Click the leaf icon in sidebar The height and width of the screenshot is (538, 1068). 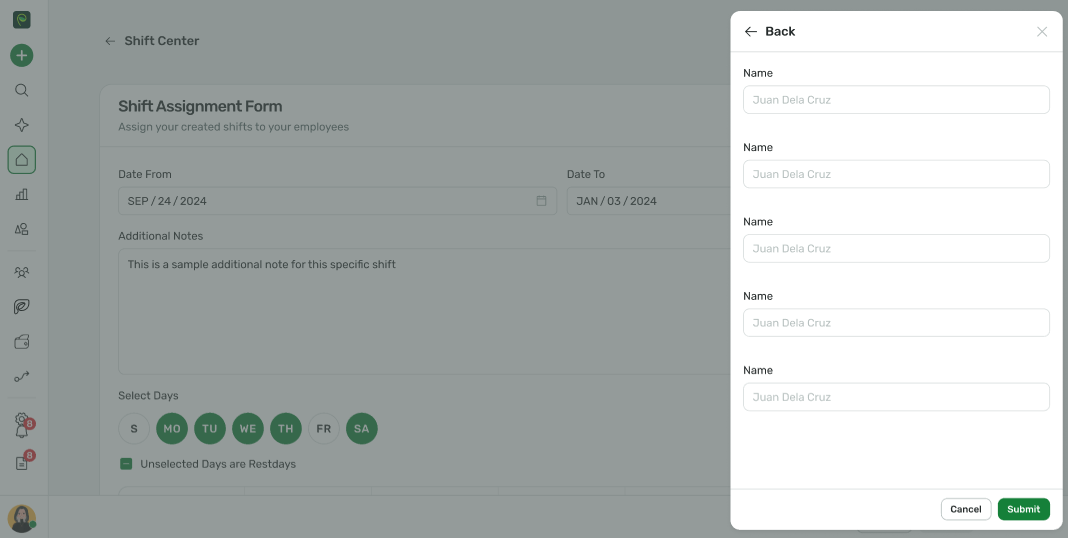[x=22, y=307]
